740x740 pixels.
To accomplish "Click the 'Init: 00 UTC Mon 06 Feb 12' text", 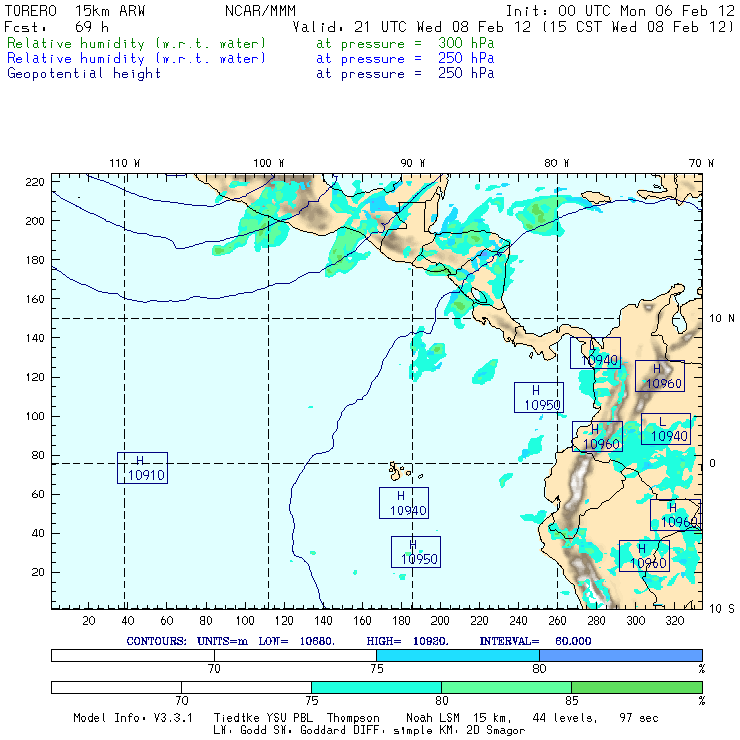I will coord(620,11).
